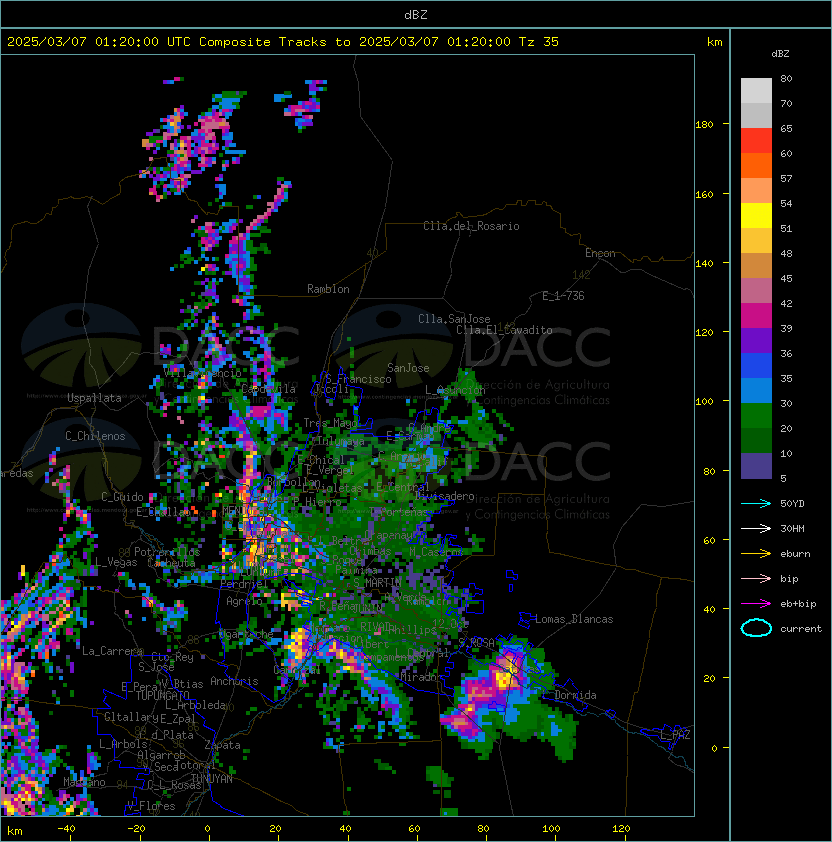Select the light gray 70-80 dBZ swatch
The width and height of the screenshot is (832, 842).
click(x=756, y=91)
